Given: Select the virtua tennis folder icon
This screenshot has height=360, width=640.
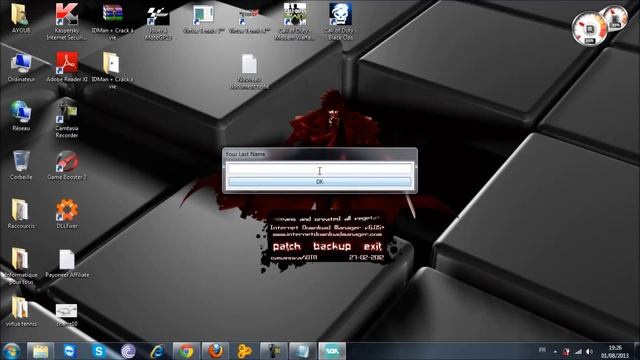Looking at the screenshot, I should [x=21, y=312].
